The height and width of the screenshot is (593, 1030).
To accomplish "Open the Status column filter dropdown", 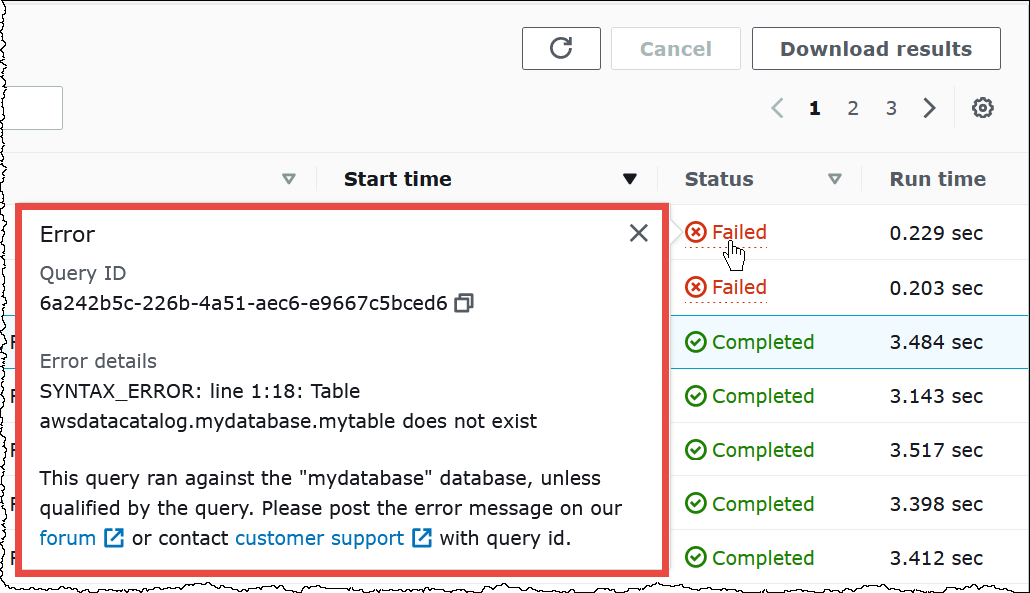I will (836, 179).
